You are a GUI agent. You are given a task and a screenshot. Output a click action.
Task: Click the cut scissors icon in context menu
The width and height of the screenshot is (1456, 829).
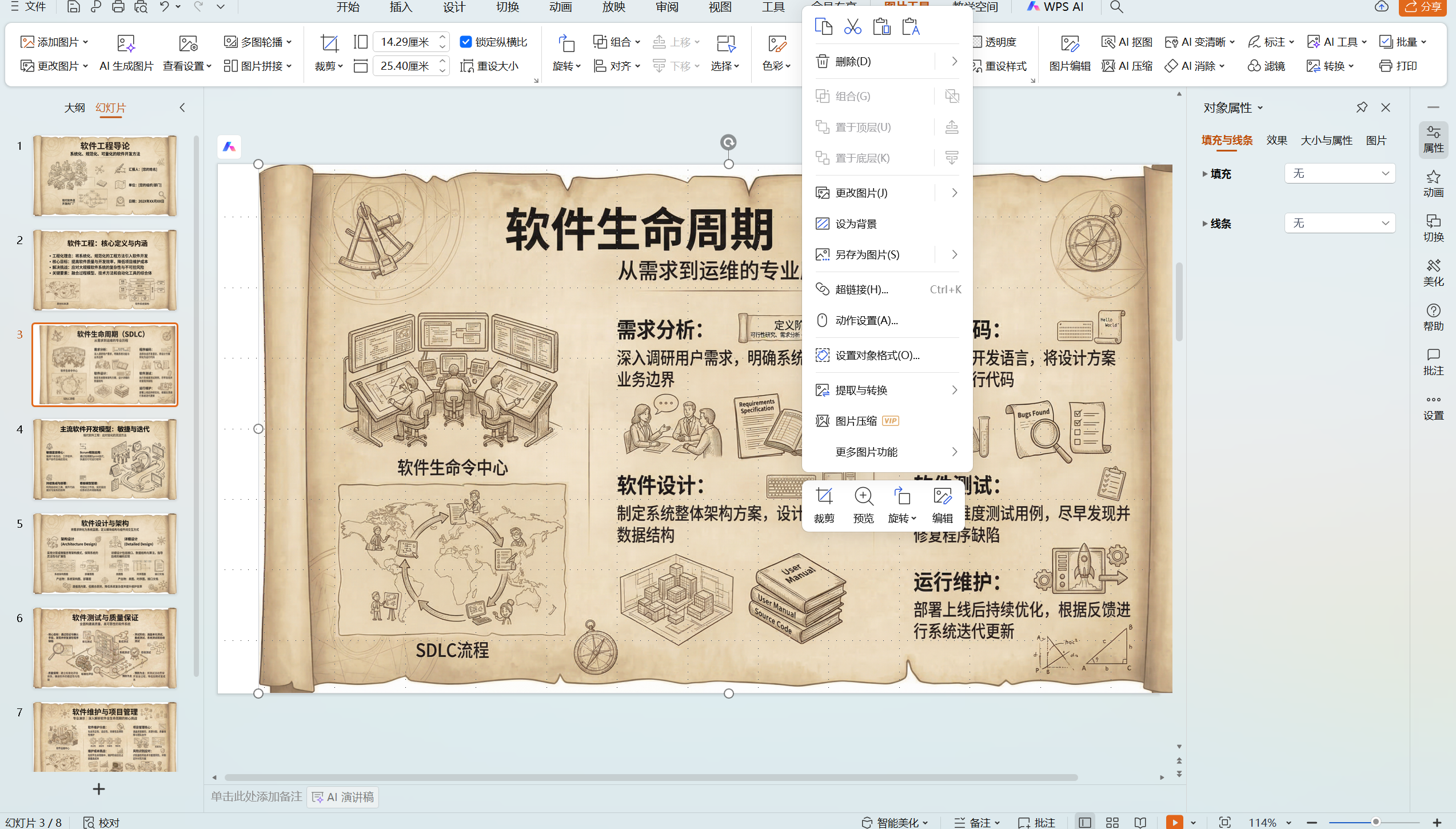click(852, 27)
